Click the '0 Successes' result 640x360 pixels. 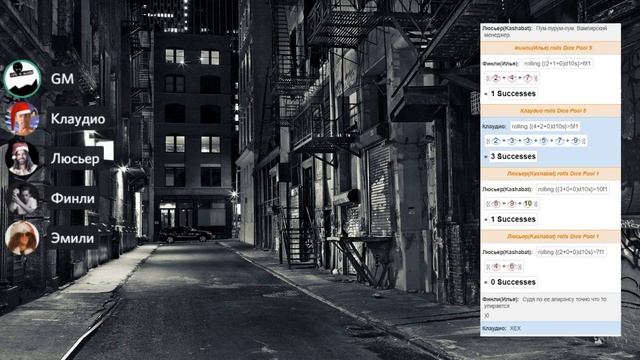click(513, 282)
